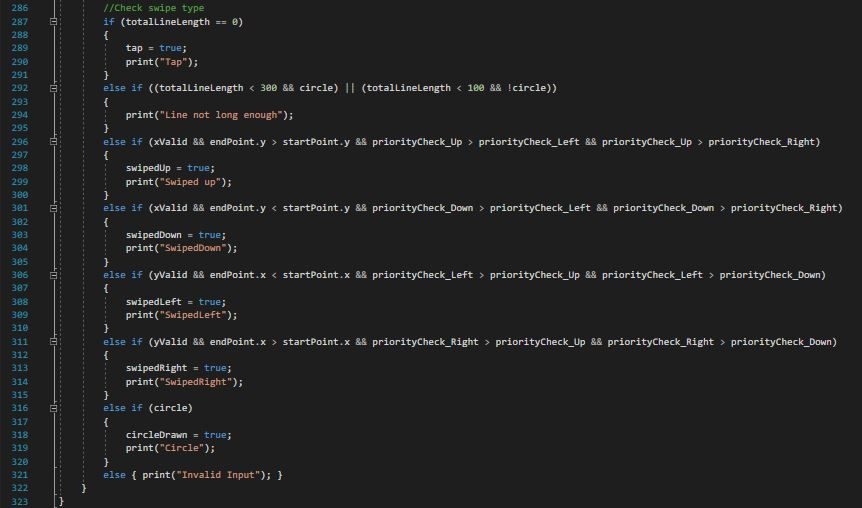This screenshot has height=508, width=862.
Task: Click "startPoint.x" on line 311
Action: (x=316, y=342)
